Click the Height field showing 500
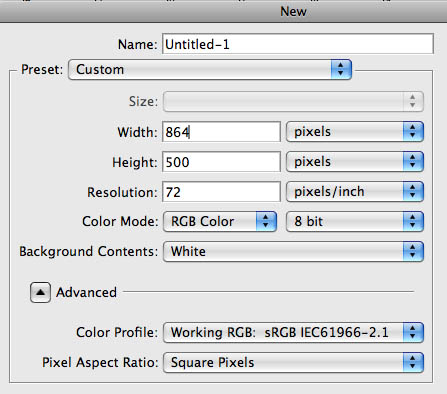This screenshot has height=394, width=447. pyautogui.click(x=221, y=162)
